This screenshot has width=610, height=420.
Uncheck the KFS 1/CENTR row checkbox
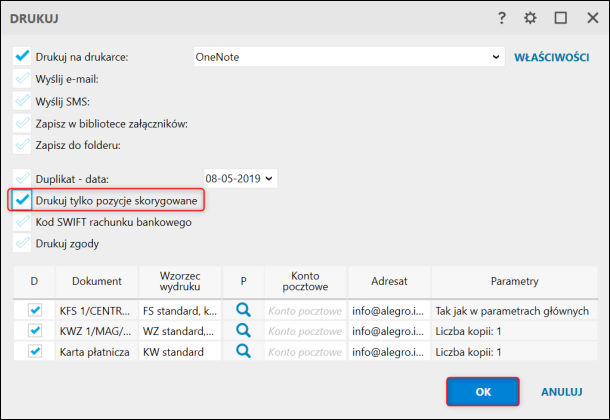(35, 311)
